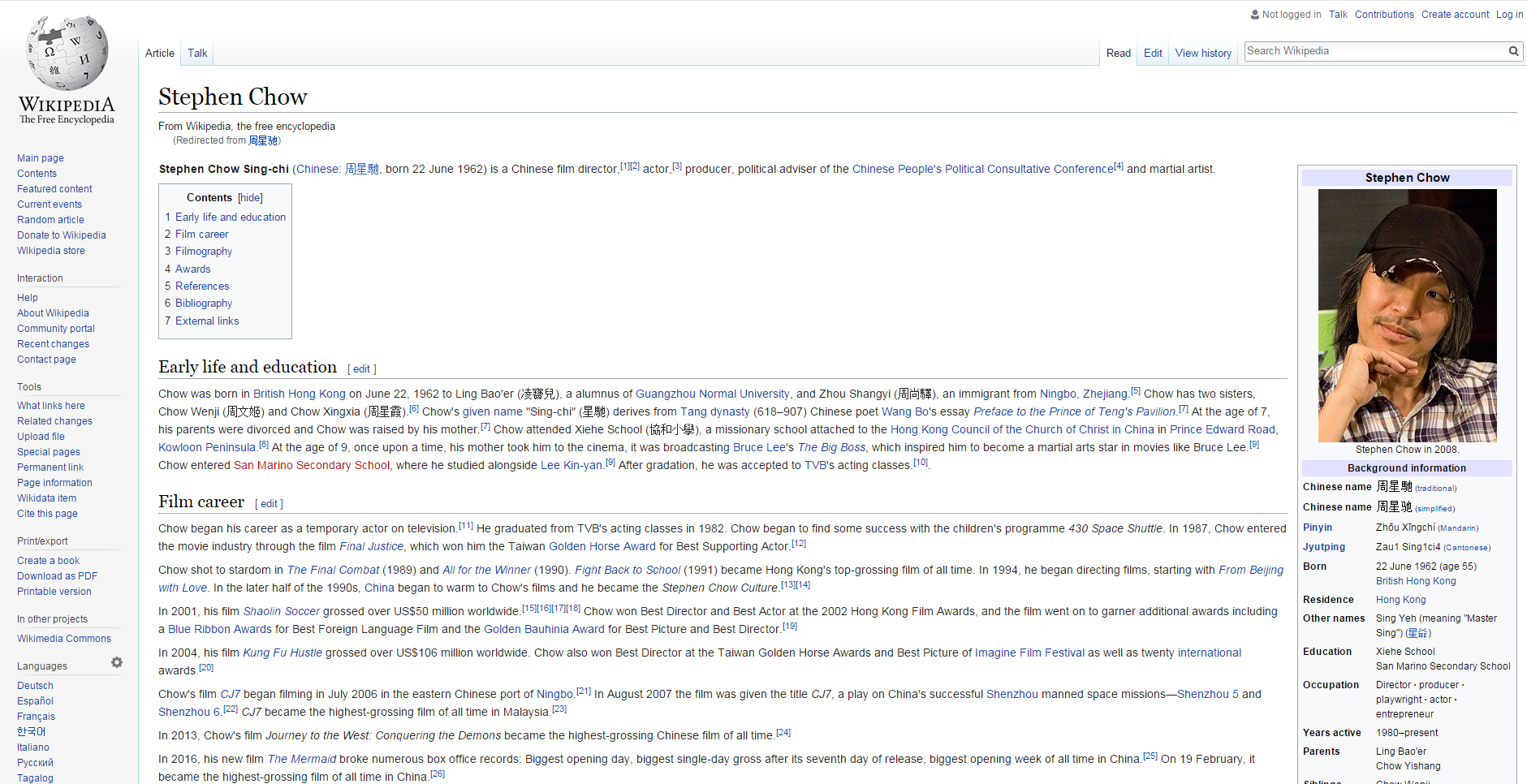Edit the Film career section
This screenshot has width=1527, height=784.
tap(269, 504)
